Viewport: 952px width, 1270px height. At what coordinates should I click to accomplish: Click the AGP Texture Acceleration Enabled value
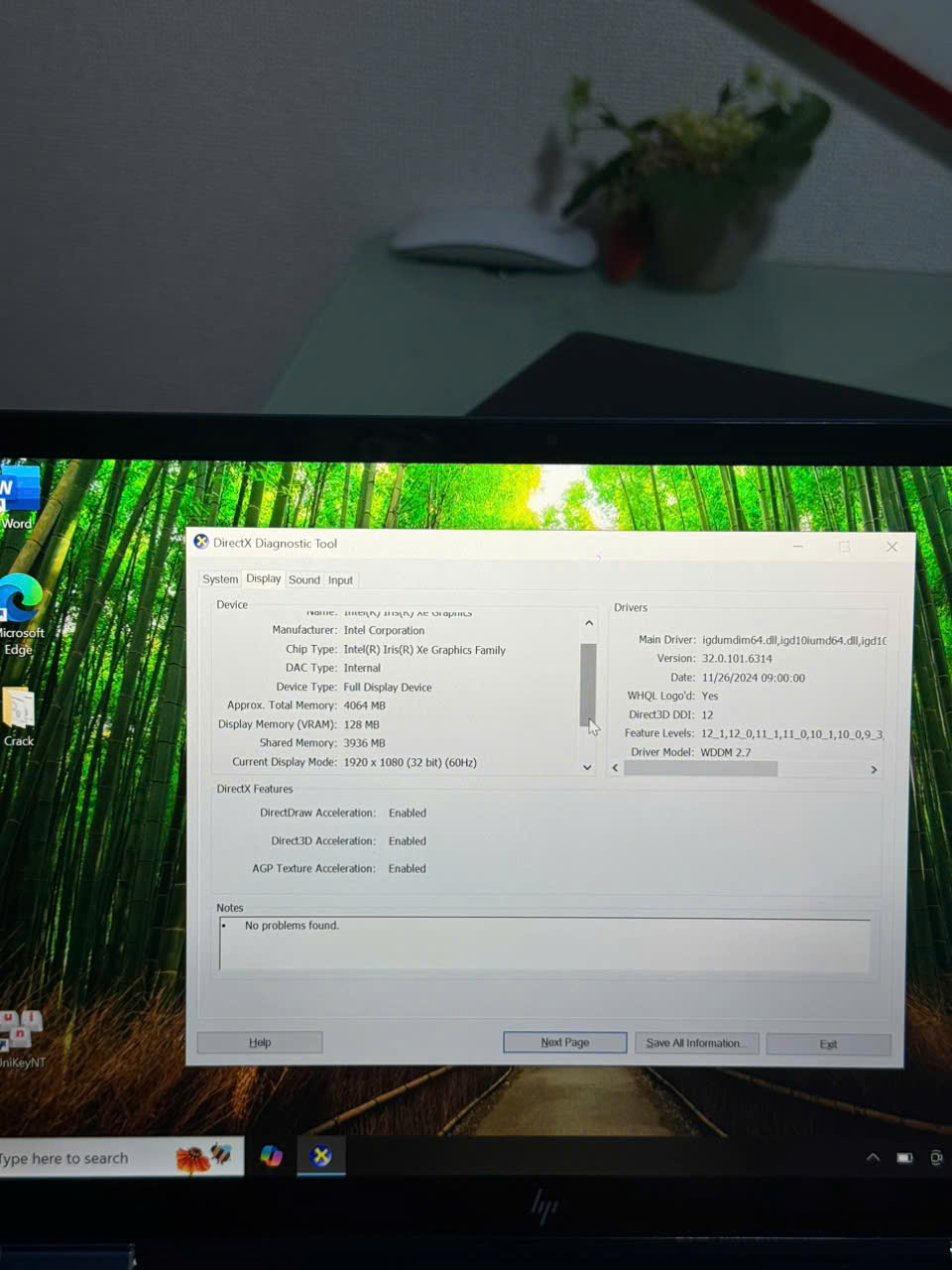coord(408,868)
